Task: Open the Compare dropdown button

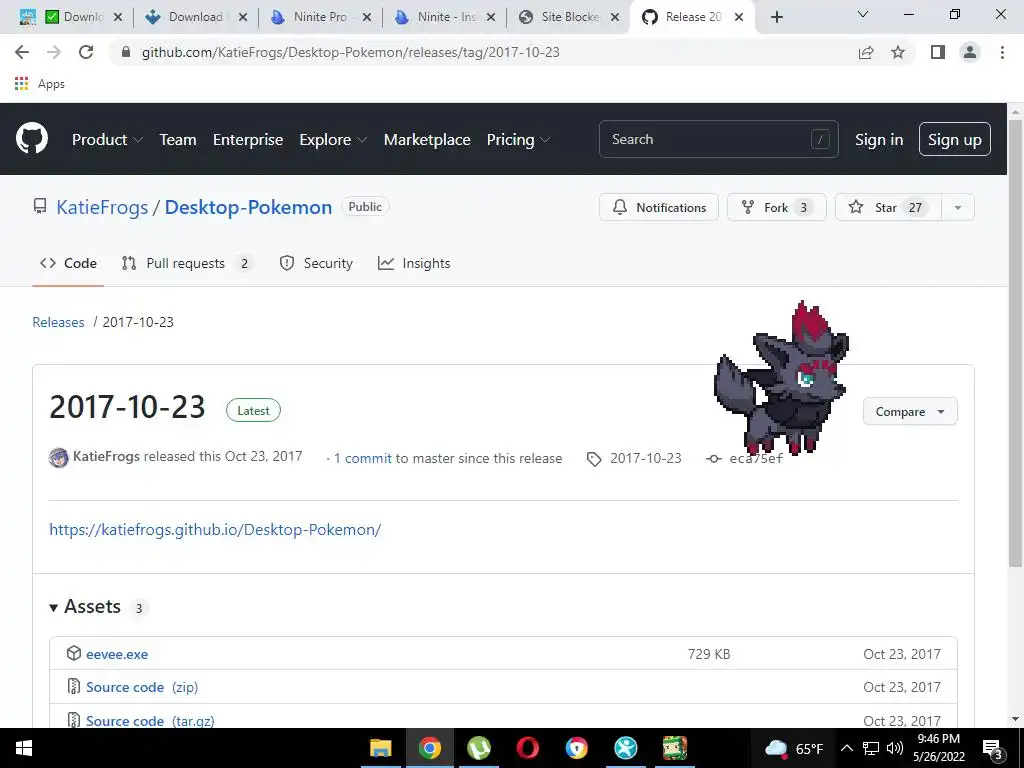Action: click(910, 411)
